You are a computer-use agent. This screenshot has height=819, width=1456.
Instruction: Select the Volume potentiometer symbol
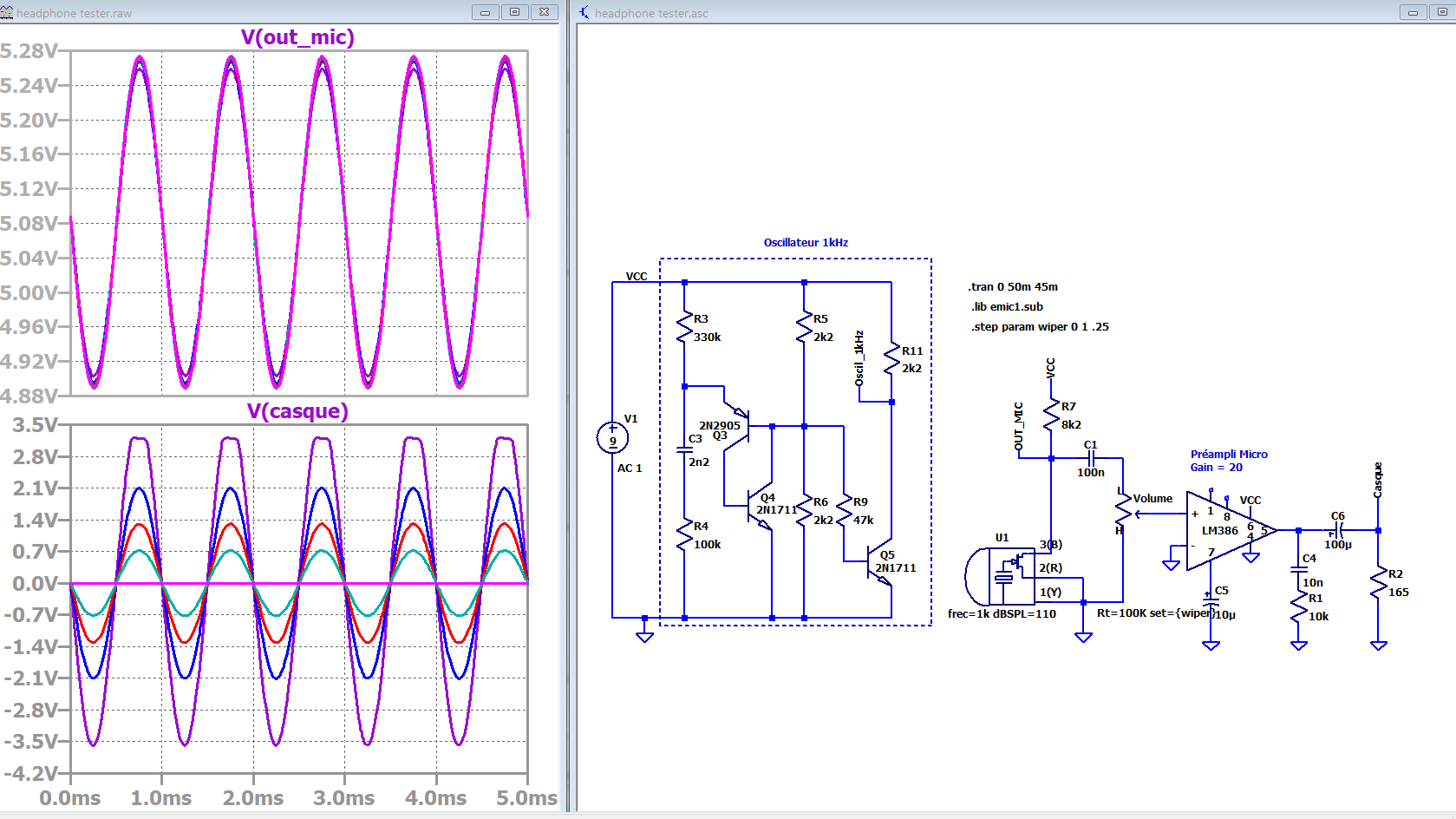(1124, 513)
